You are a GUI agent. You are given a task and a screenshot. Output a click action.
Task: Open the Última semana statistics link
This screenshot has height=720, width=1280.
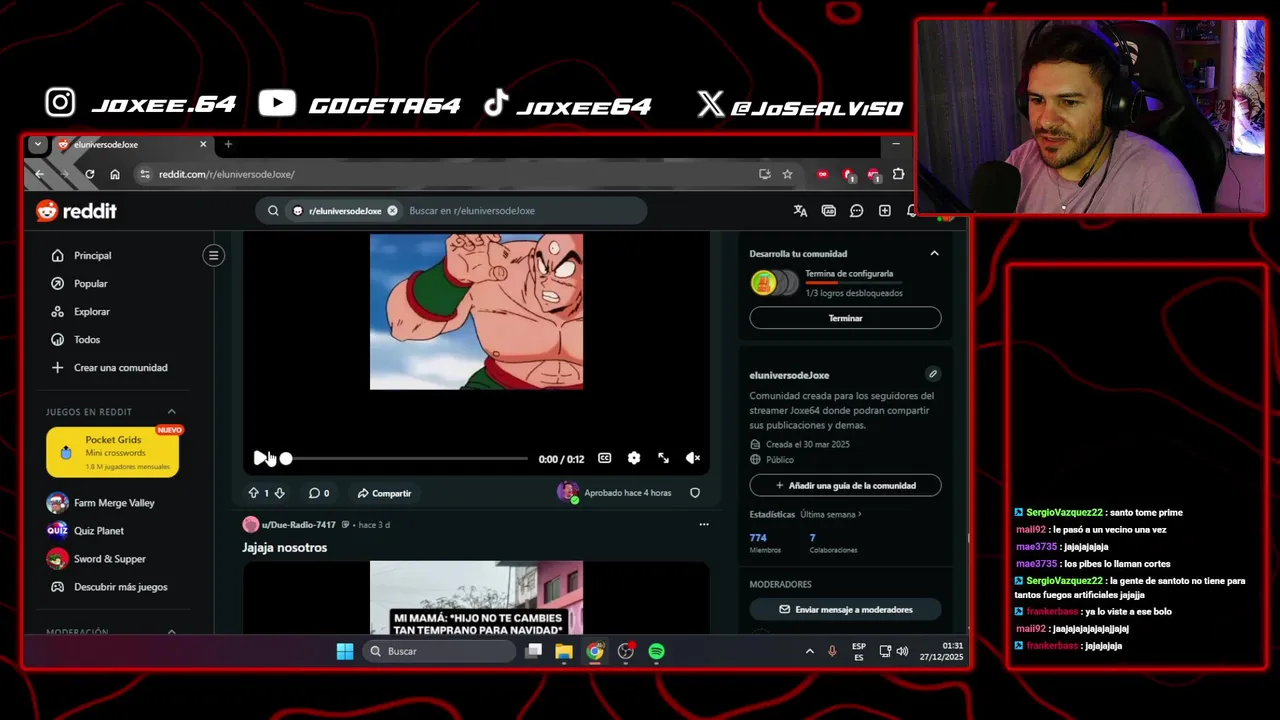(830, 515)
